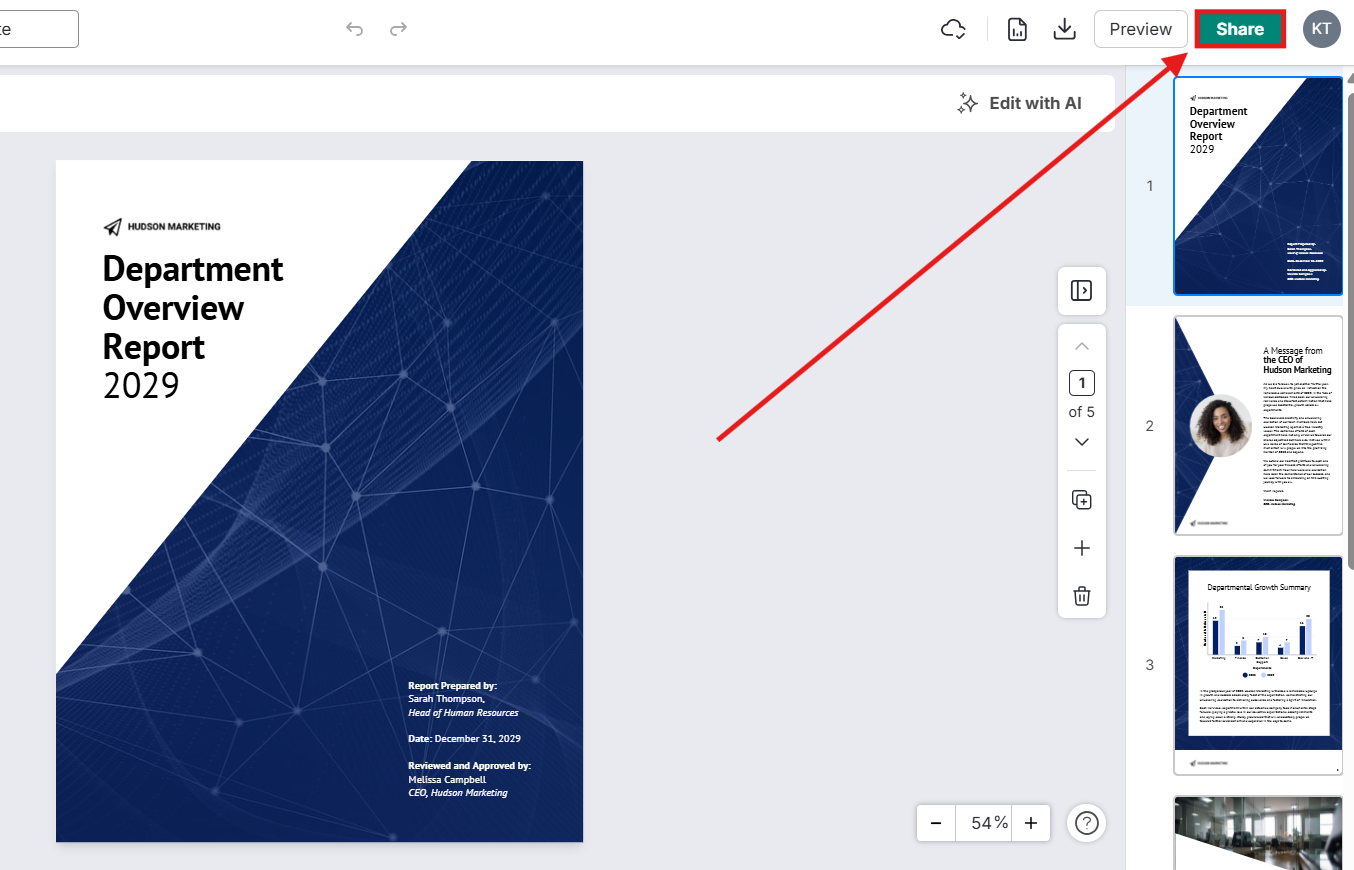
Task: Open the KT account avatar menu
Action: point(1321,29)
